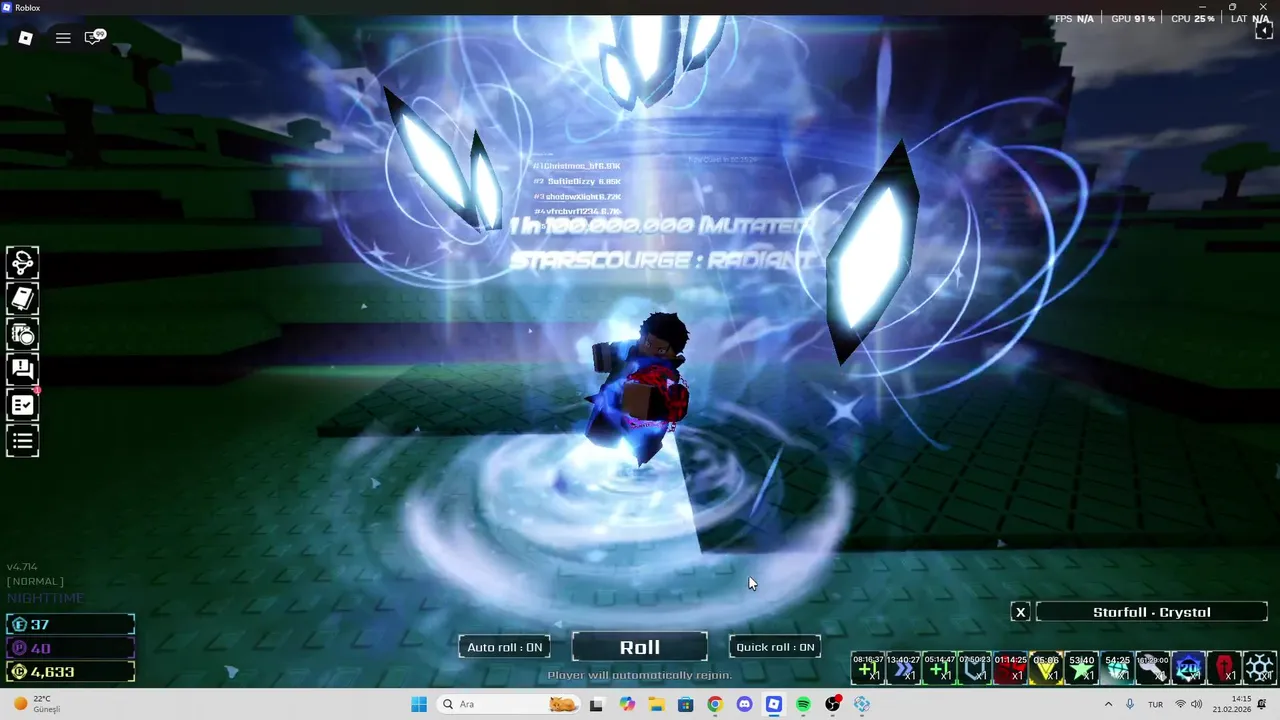1280x720 pixels.
Task: Expand the system tray hidden icons
Action: click(1108, 704)
